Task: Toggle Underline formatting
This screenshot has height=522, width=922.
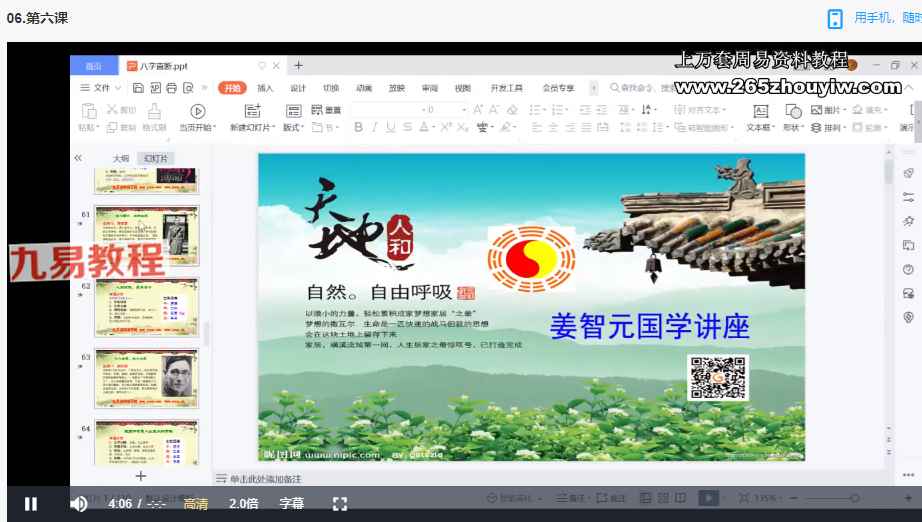Action: (x=390, y=127)
